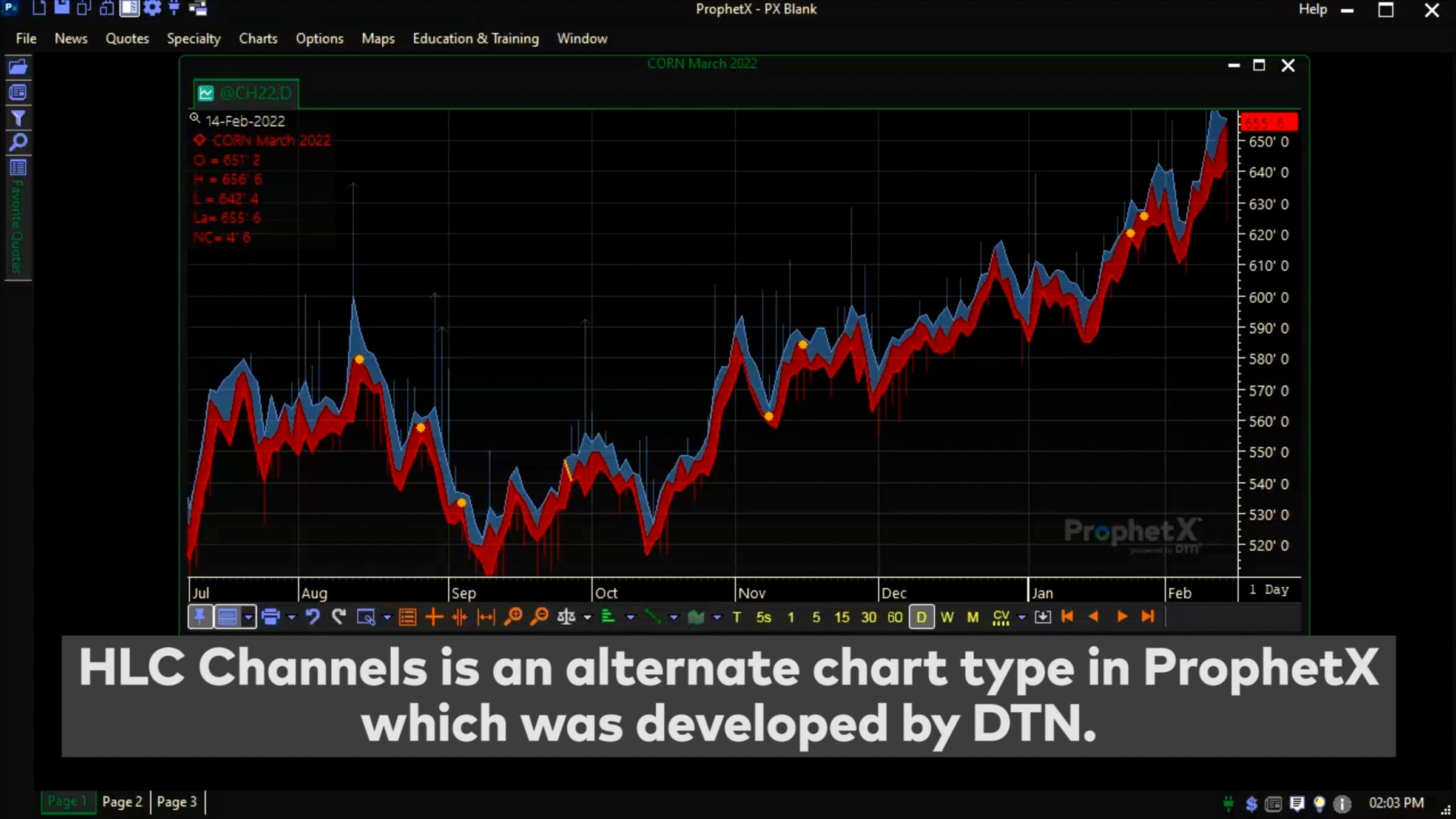
Task: Click the orange expand-width arrows icon
Action: [486, 617]
